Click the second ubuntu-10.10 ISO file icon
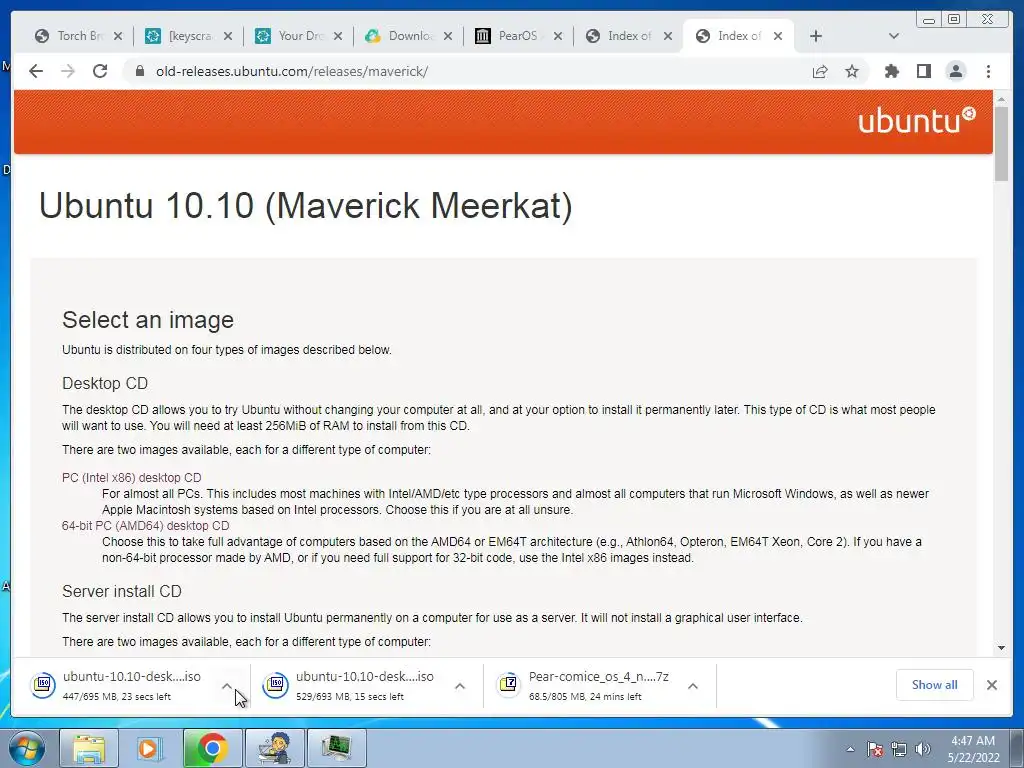1024x768 pixels. [x=276, y=684]
